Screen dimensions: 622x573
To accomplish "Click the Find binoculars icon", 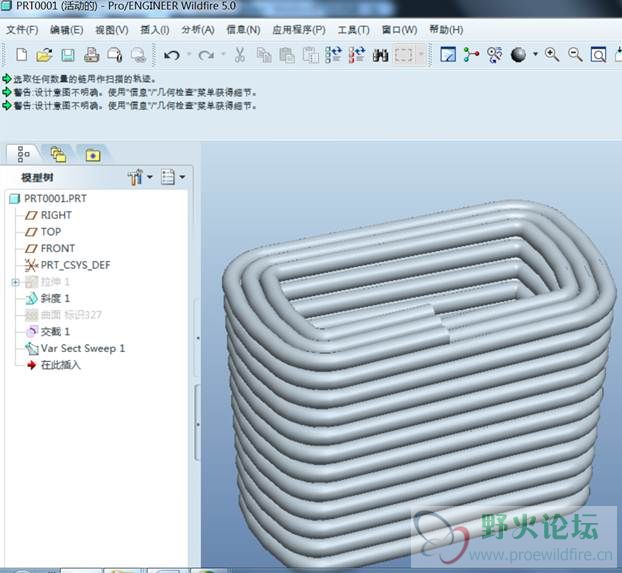I will [380, 55].
